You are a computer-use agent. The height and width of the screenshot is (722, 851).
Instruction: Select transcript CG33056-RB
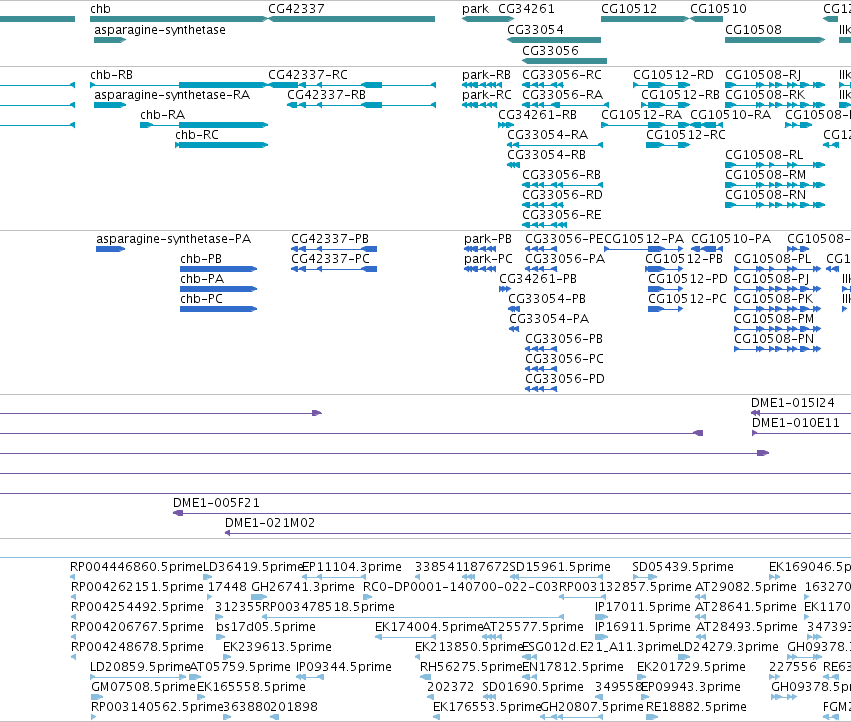pos(561,175)
